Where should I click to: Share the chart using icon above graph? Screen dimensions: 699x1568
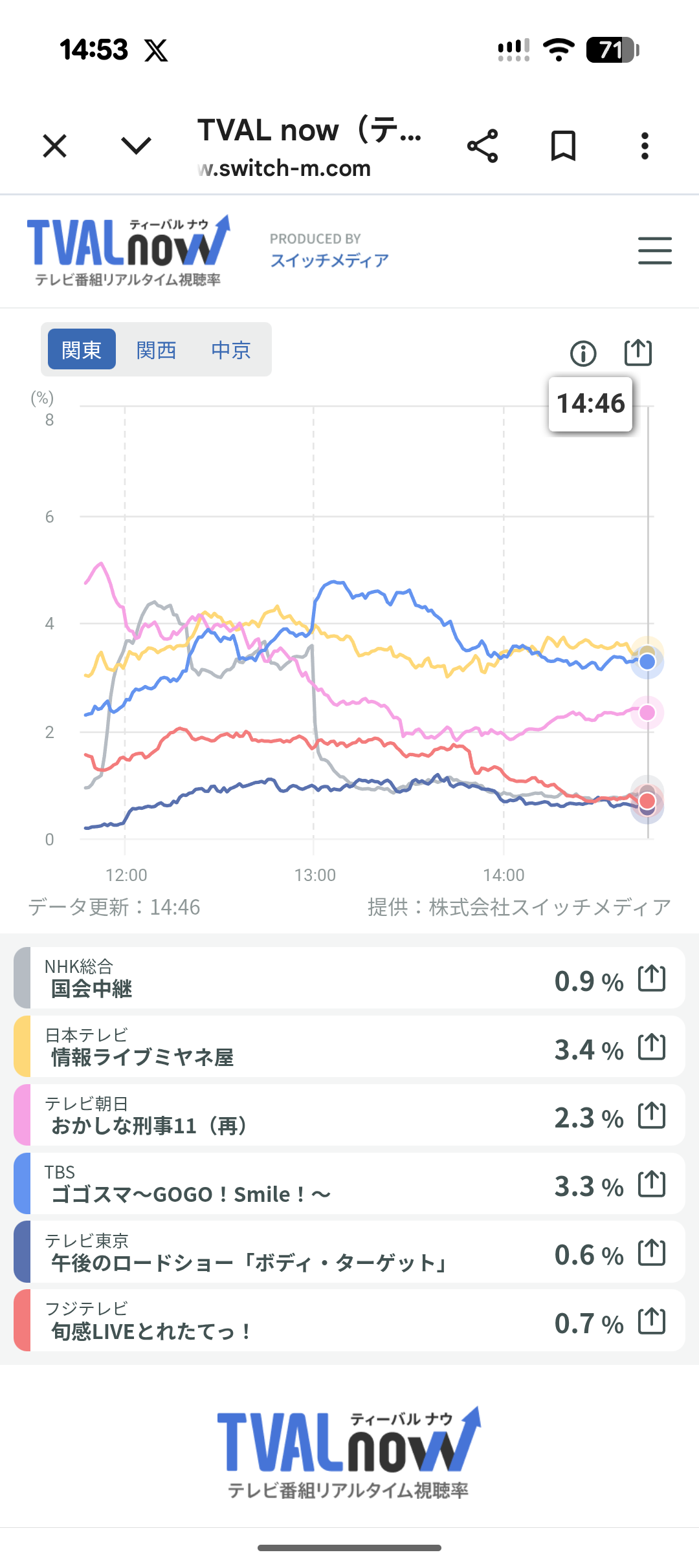pos(638,353)
